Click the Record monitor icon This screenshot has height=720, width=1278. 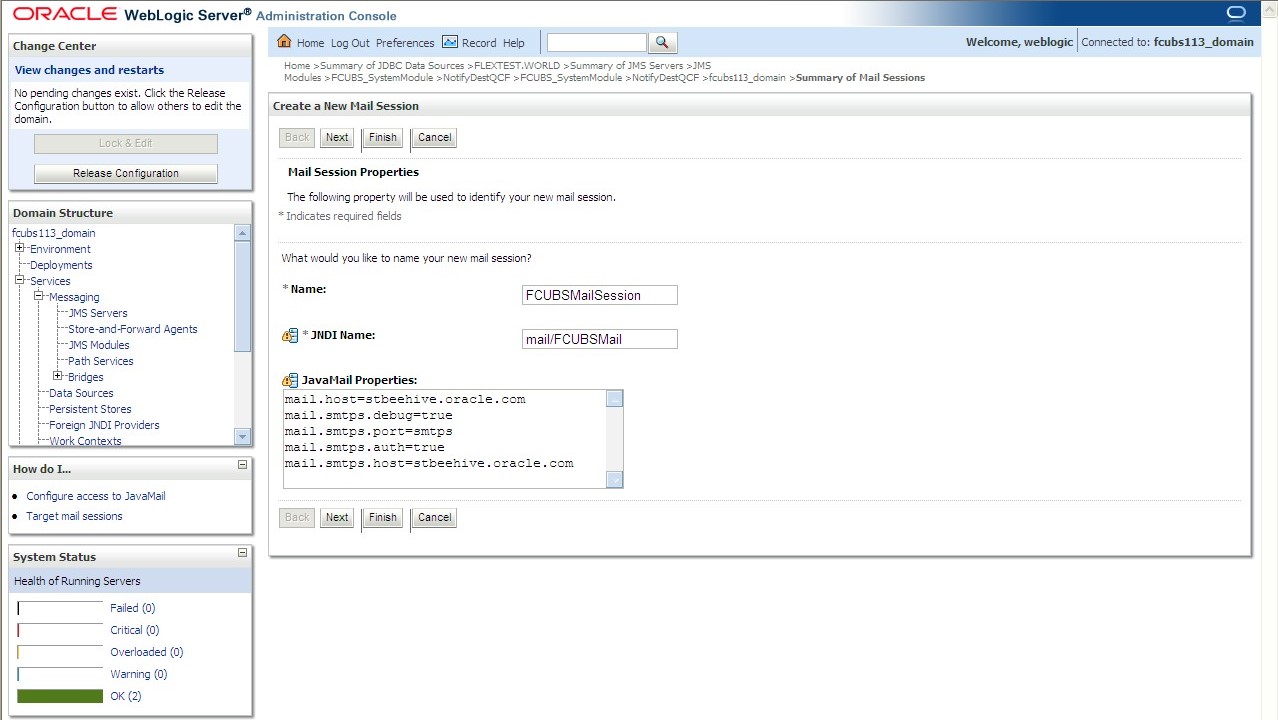(x=450, y=42)
